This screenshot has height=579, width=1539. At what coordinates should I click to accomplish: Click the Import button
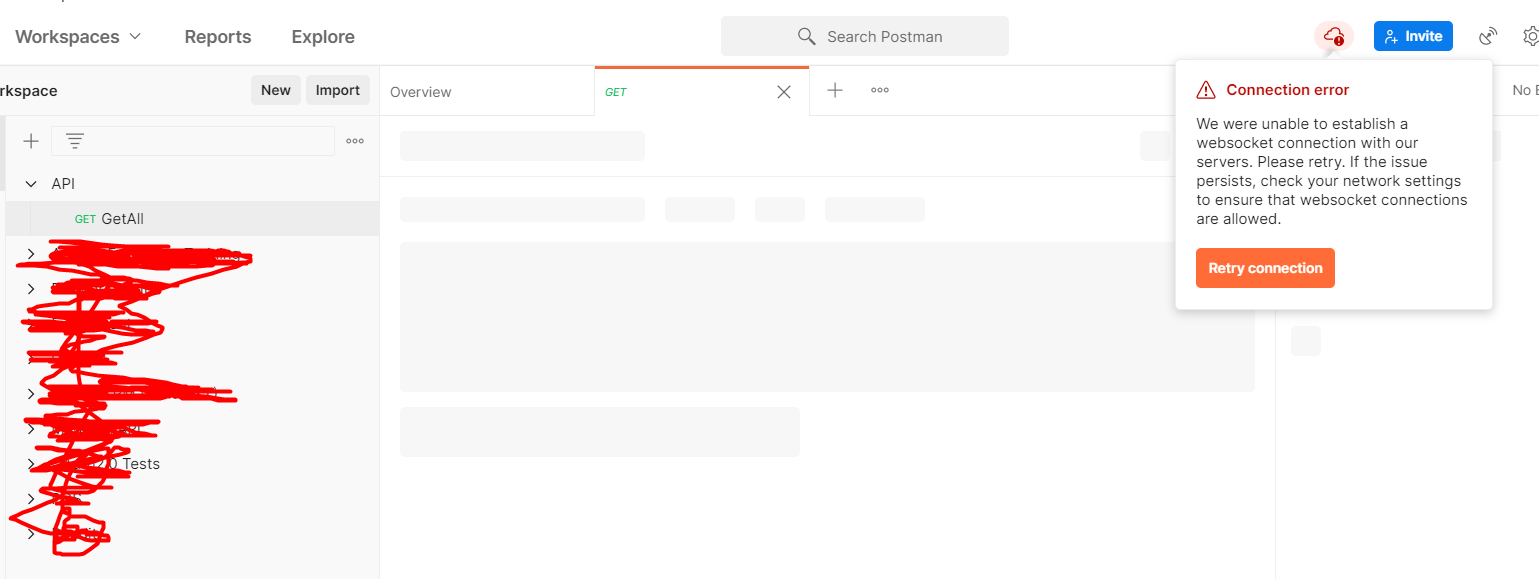tap(338, 90)
